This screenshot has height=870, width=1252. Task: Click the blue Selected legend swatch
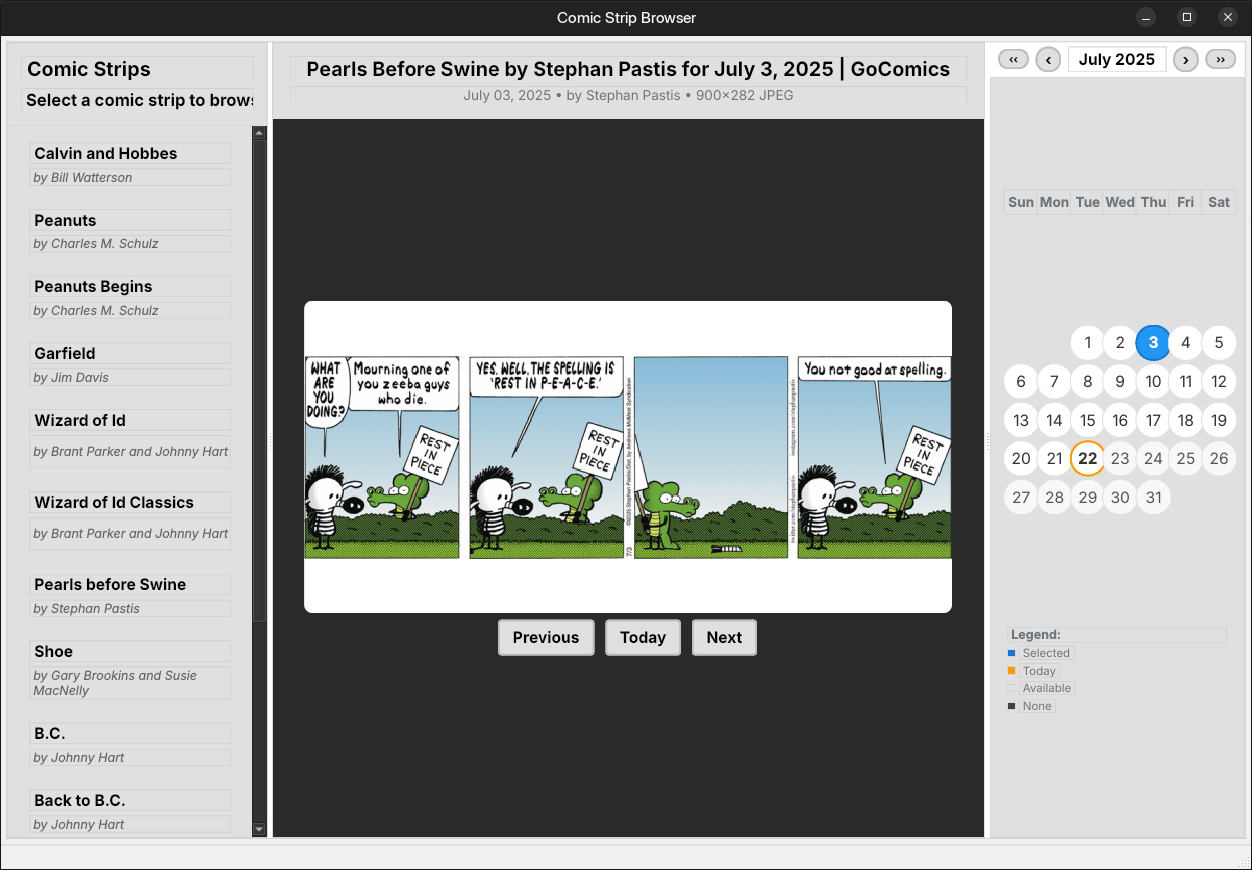point(1011,653)
